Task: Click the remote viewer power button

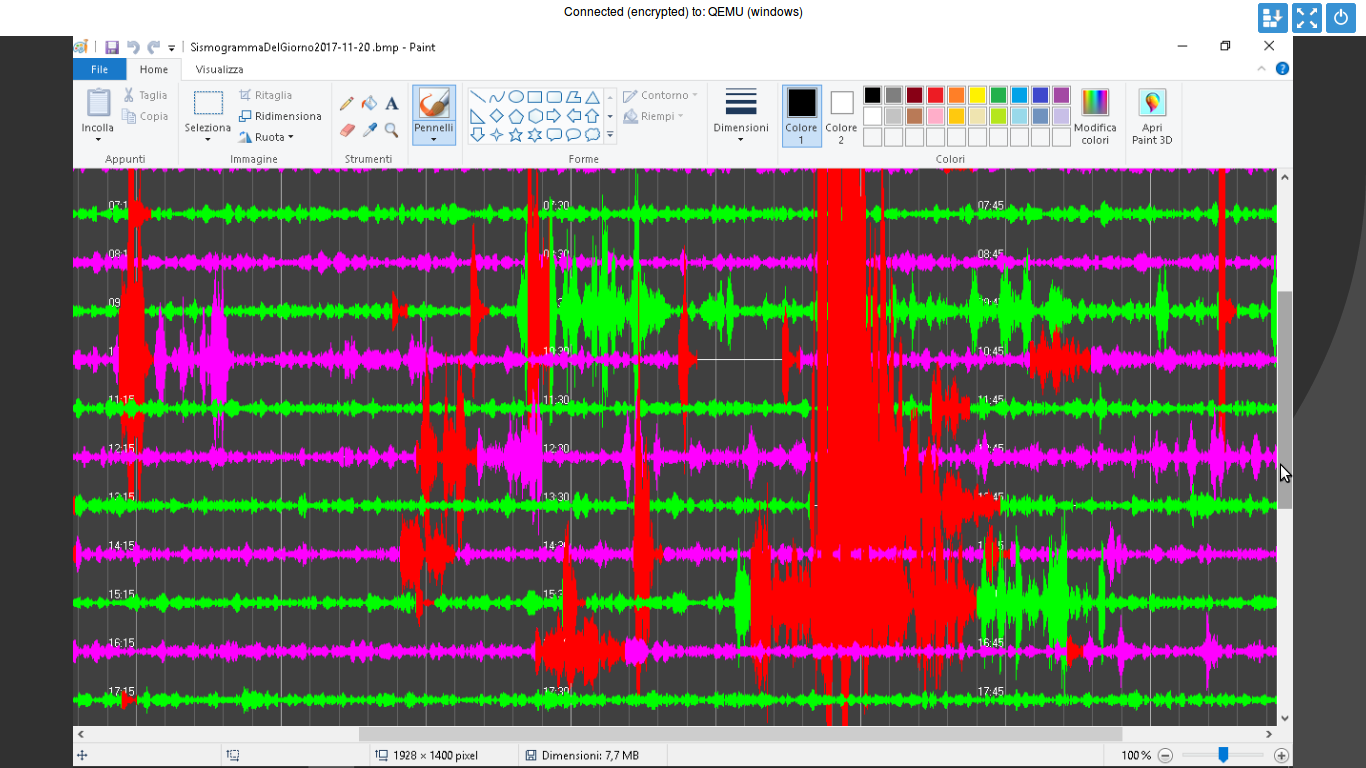Action: coord(1341,17)
